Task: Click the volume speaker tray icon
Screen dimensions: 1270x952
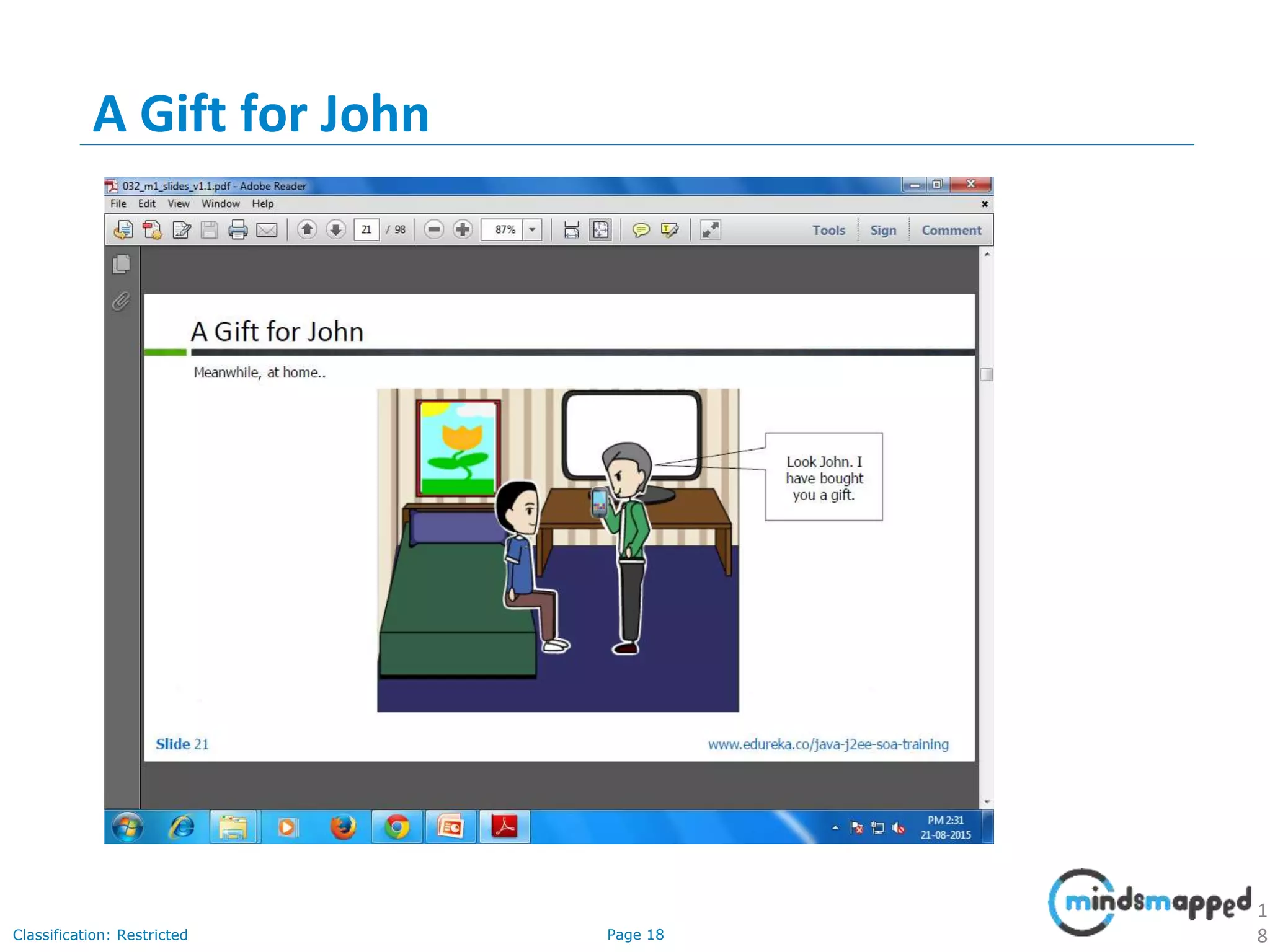Action: (x=899, y=827)
